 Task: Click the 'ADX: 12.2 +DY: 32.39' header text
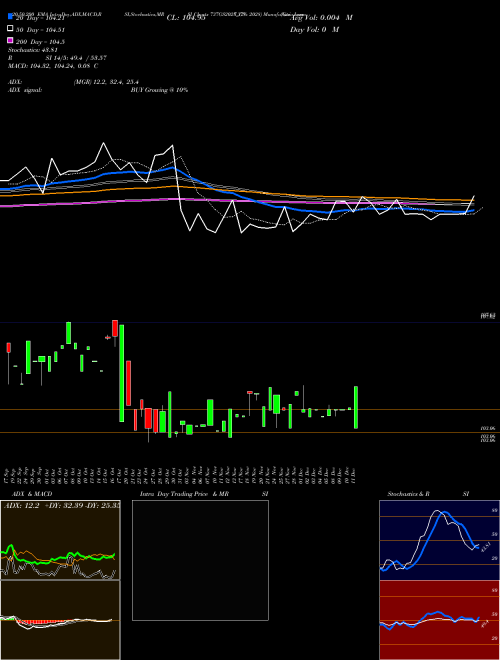click(46, 506)
